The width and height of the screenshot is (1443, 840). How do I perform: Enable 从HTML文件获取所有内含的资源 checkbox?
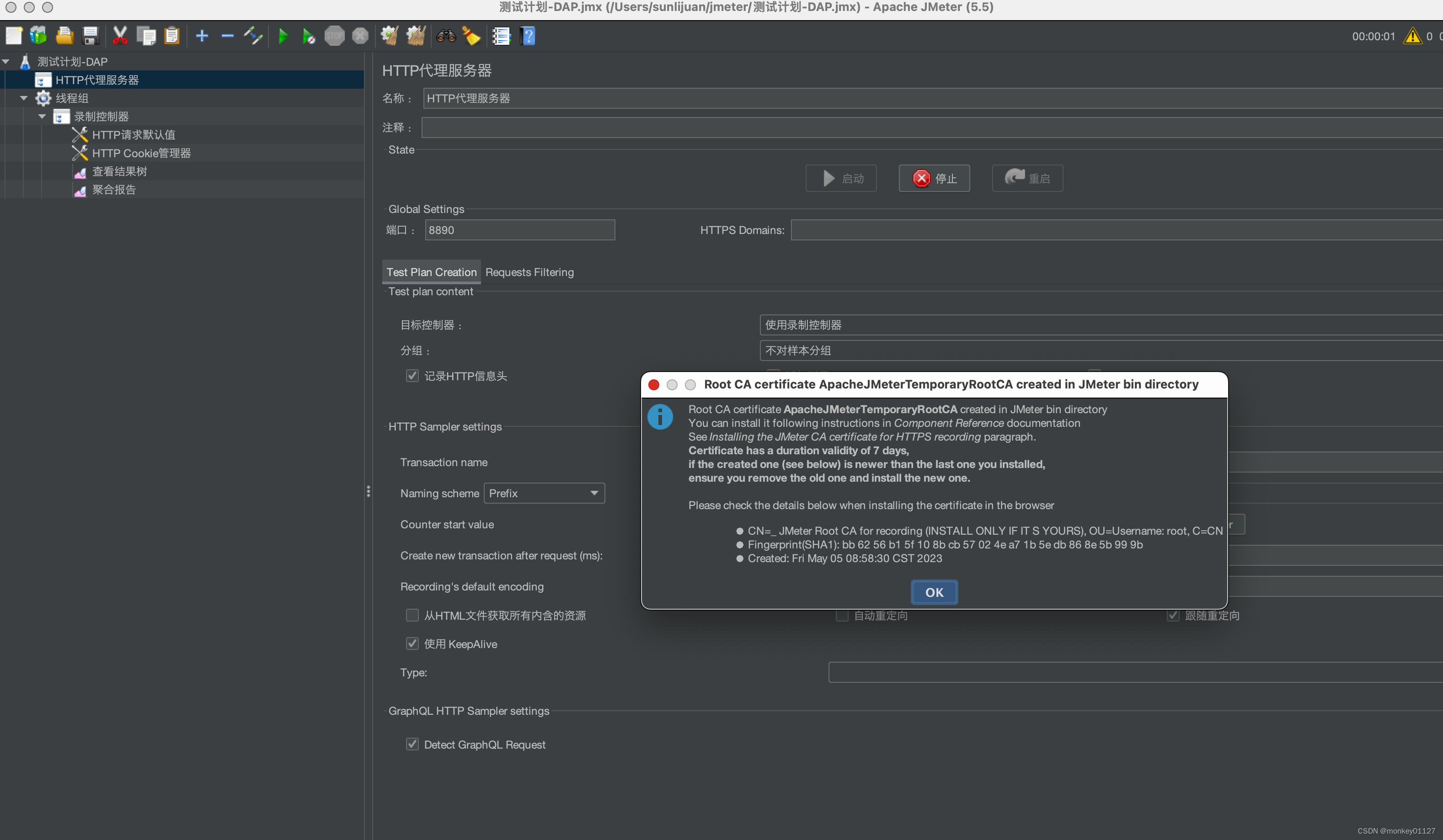(412, 615)
